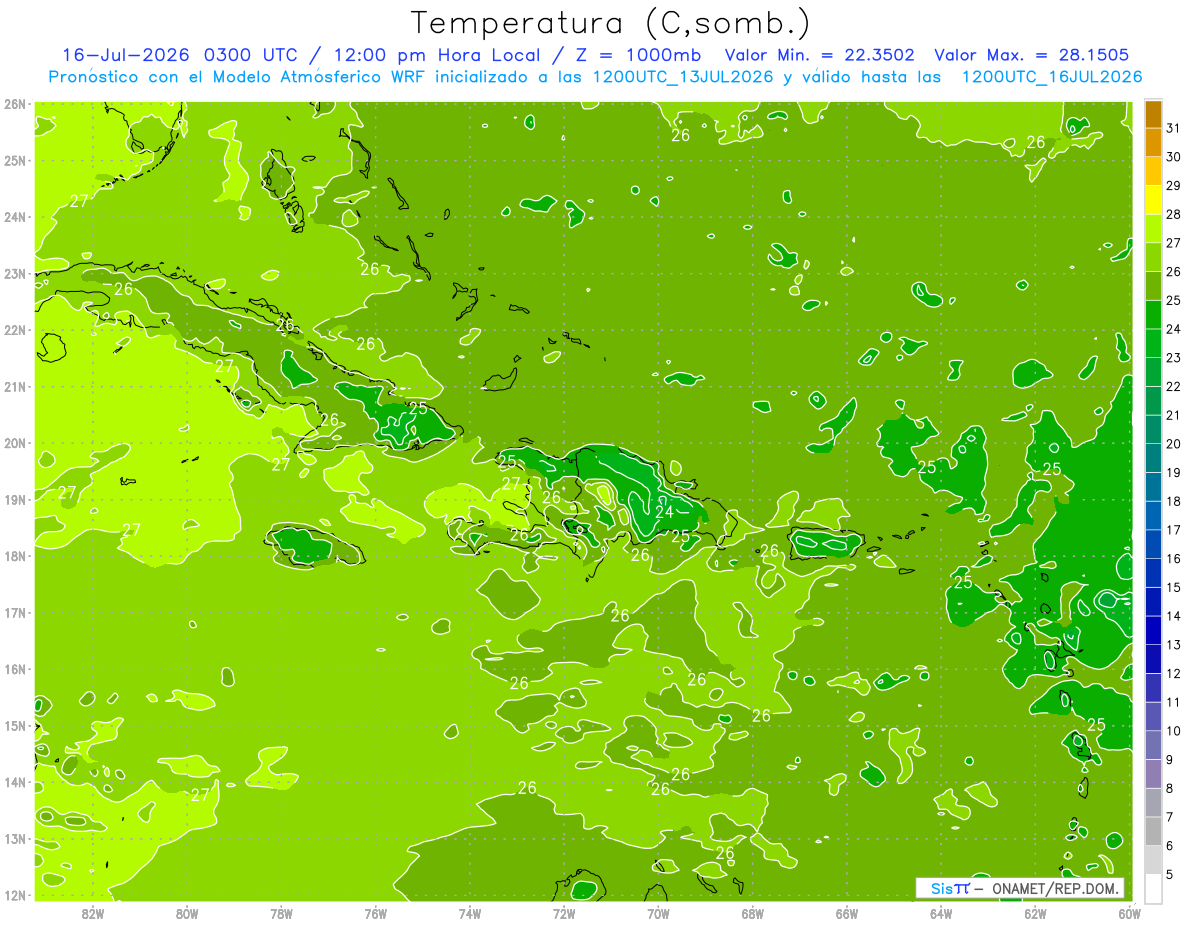Select the "1200UTC_16JUL2026" valid-until time text
This screenshot has height=927, width=1200.
coord(1051,76)
